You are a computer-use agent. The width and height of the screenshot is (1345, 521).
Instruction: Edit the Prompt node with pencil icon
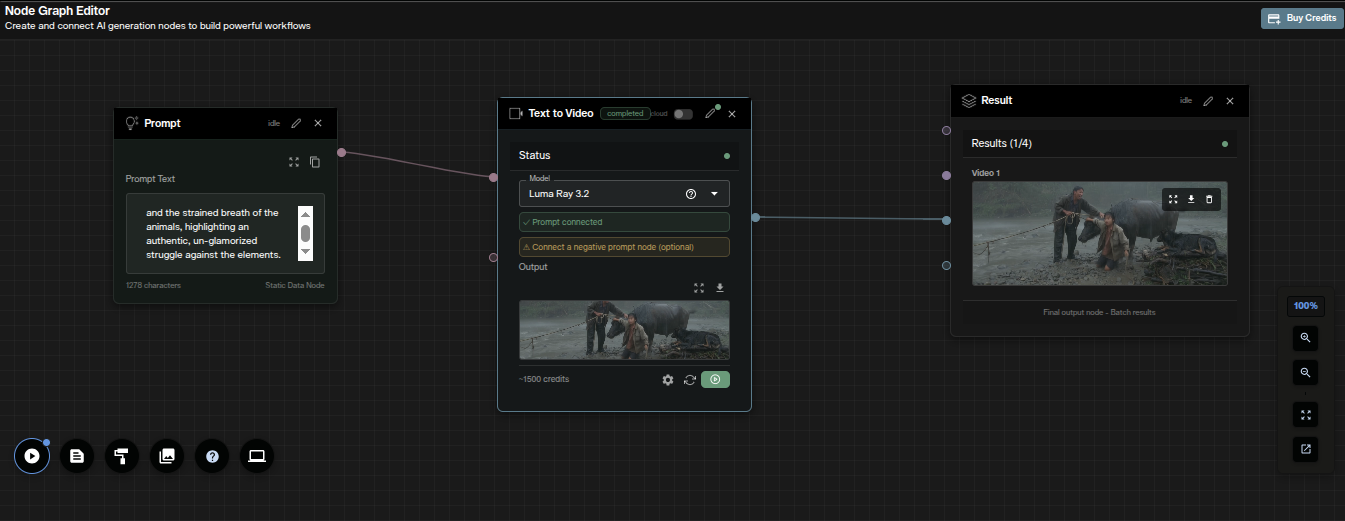point(296,123)
